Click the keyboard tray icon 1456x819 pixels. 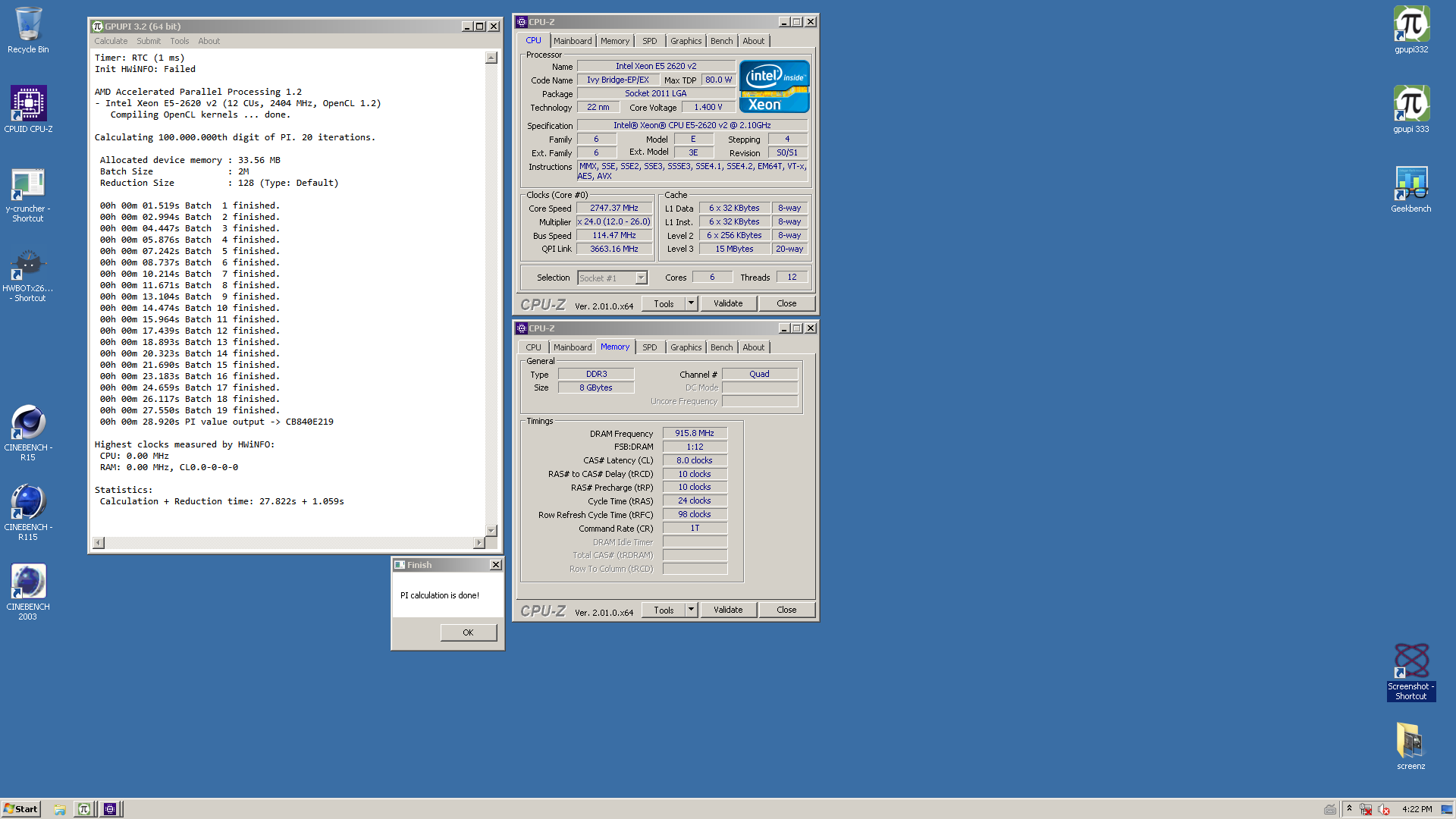click(1330, 809)
